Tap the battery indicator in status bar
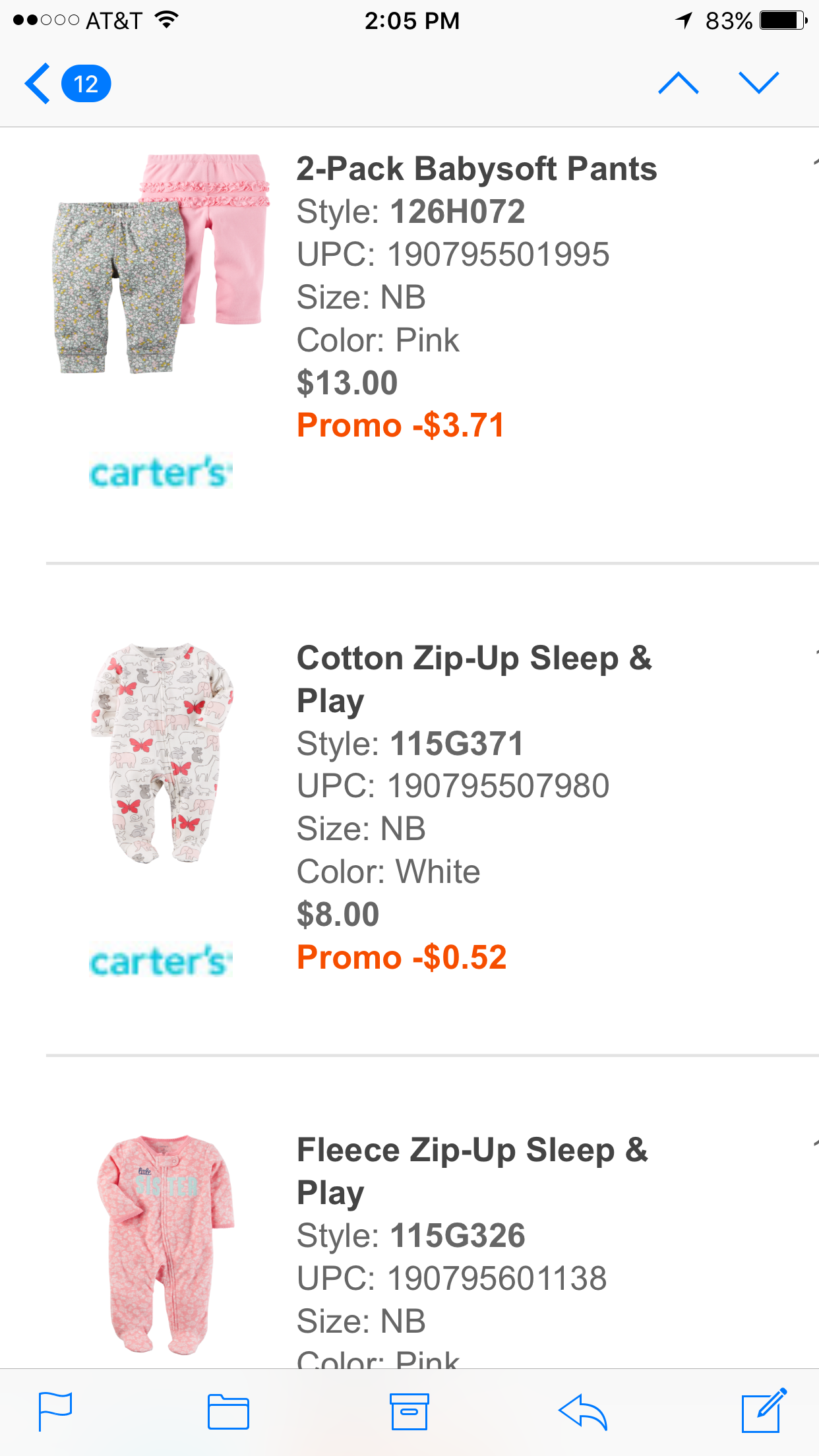 coord(783,20)
